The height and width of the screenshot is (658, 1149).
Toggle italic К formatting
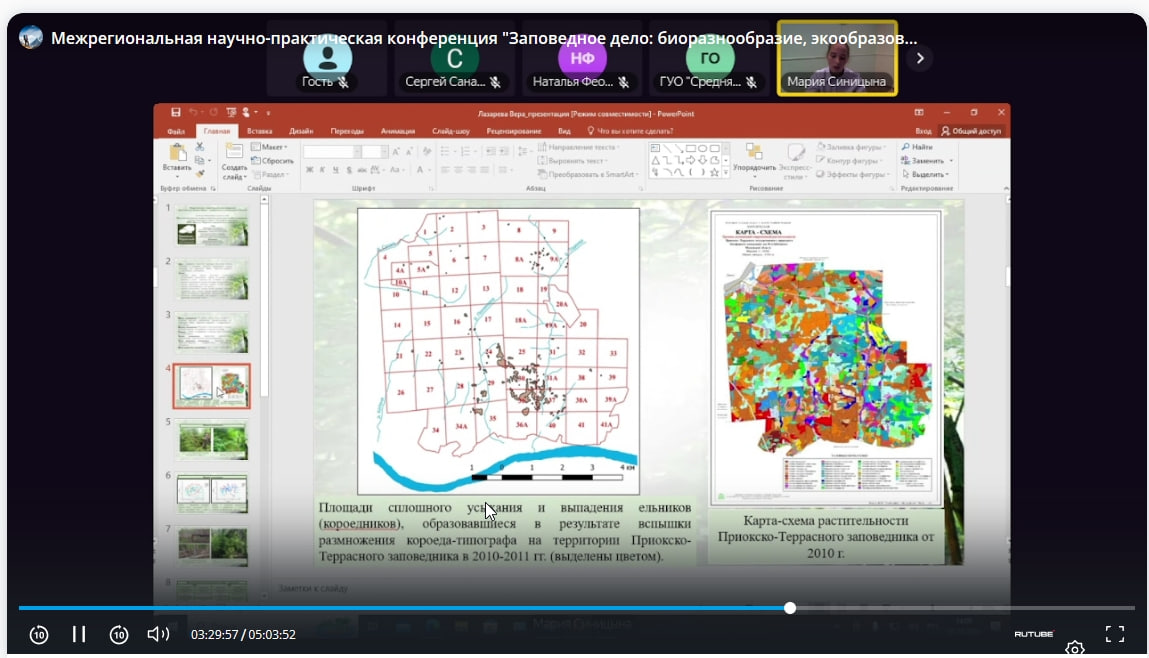[x=322, y=170]
